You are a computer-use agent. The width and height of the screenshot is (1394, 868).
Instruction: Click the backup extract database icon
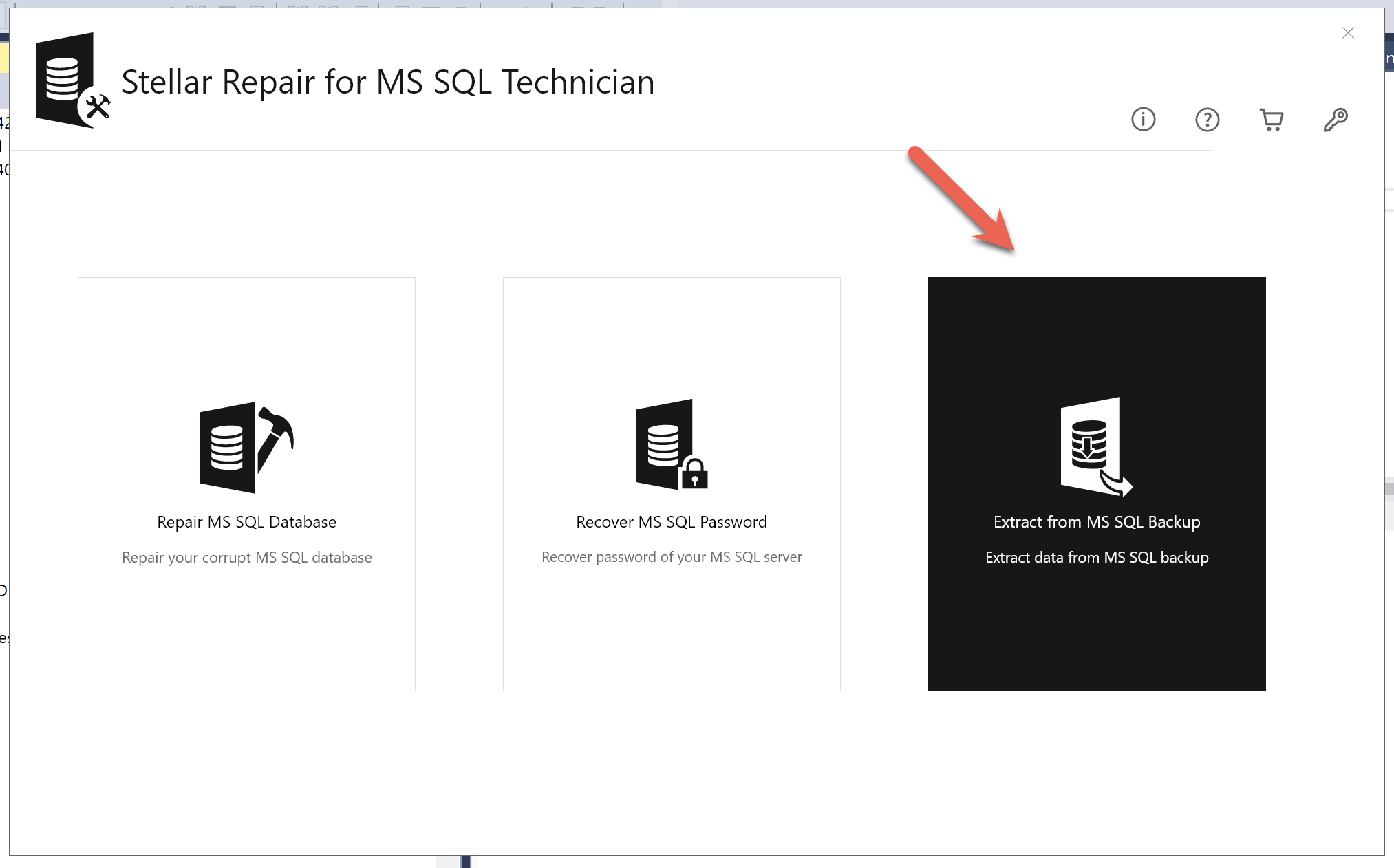tap(1097, 446)
